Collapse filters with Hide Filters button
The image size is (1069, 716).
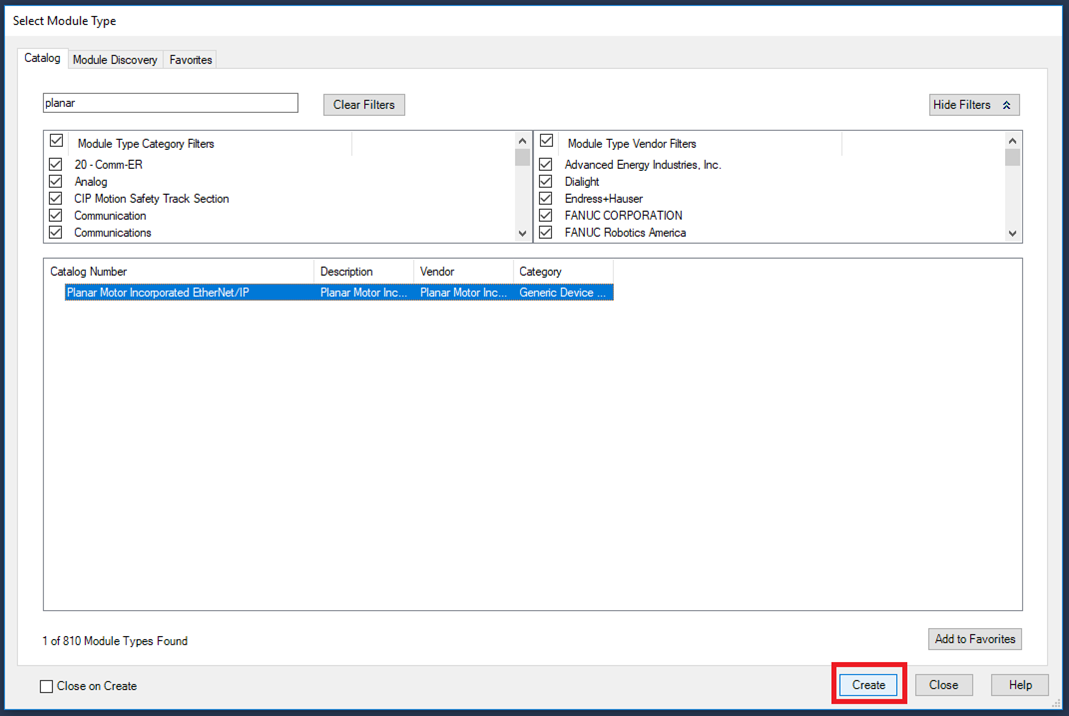click(973, 104)
